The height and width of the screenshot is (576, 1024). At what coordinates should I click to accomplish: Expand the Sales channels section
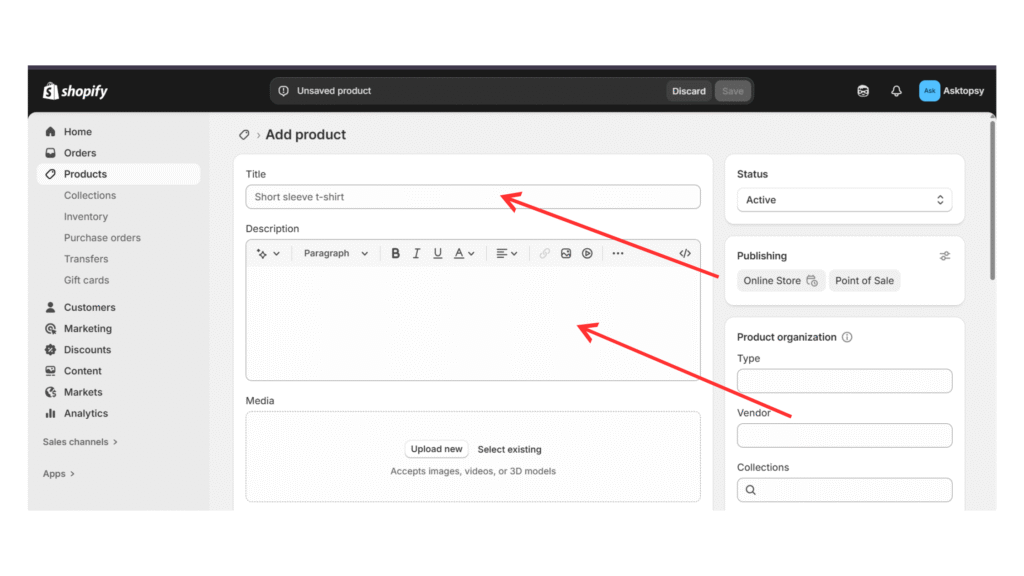click(x=80, y=442)
